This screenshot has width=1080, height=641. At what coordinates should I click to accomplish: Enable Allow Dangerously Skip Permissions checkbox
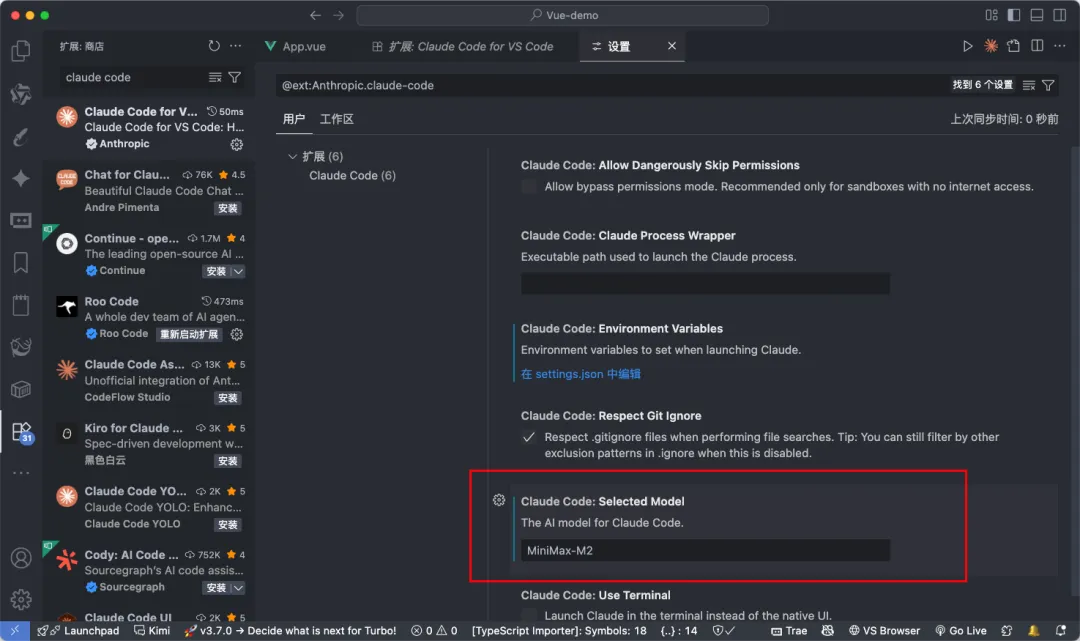[x=529, y=187]
